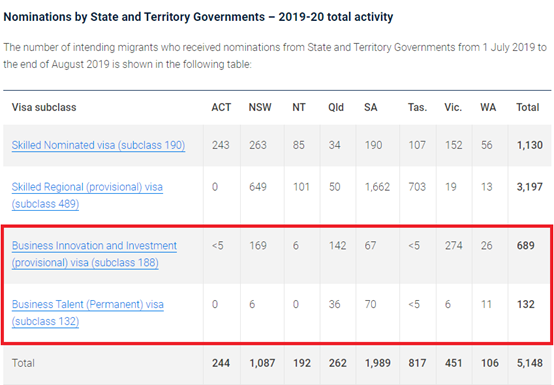Click the page heading about Nominations
The width and height of the screenshot is (554, 385).
pyautogui.click(x=198, y=17)
